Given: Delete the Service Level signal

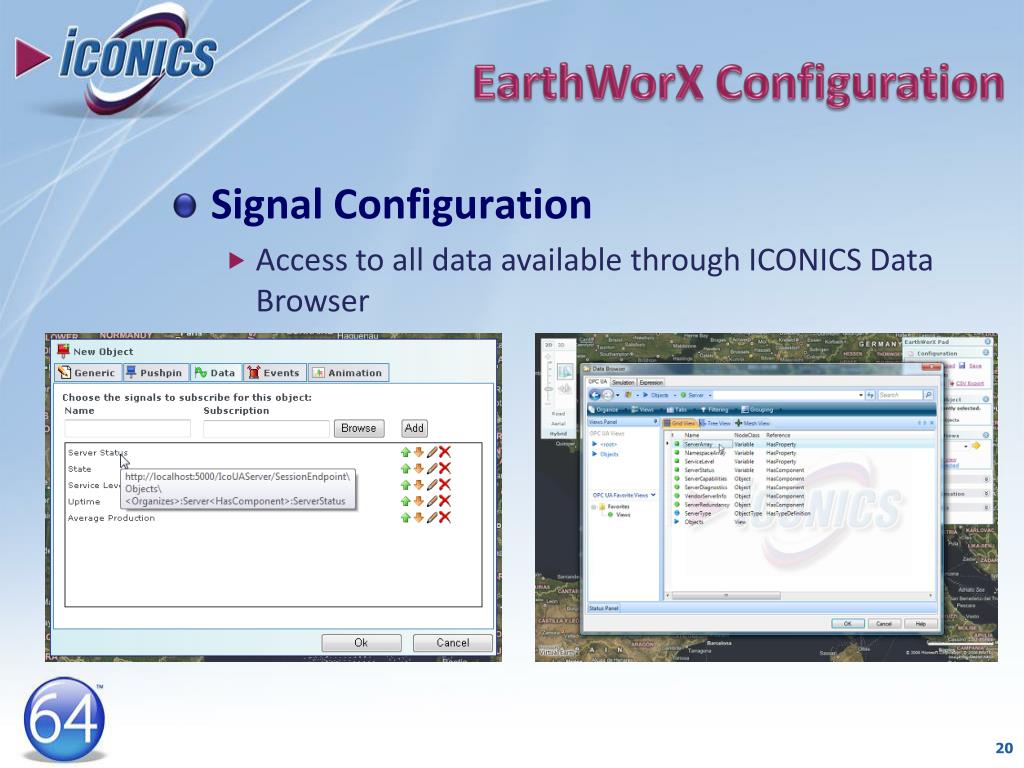Looking at the screenshot, I should pyautogui.click(x=445, y=484).
